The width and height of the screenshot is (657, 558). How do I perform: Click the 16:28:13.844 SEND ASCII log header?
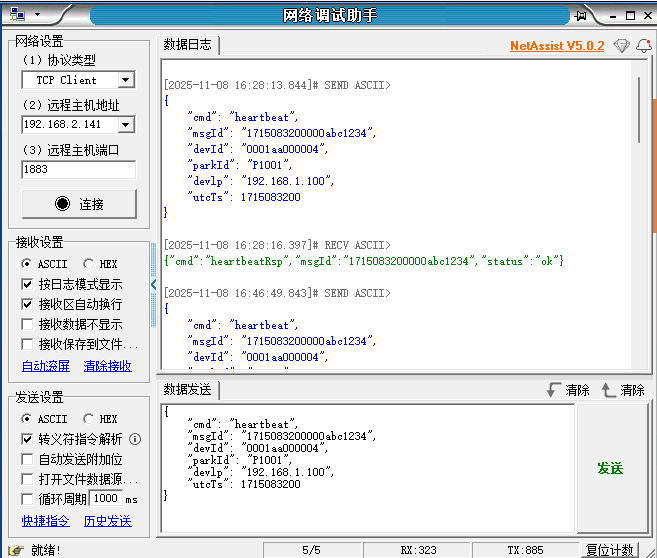click(x=277, y=85)
